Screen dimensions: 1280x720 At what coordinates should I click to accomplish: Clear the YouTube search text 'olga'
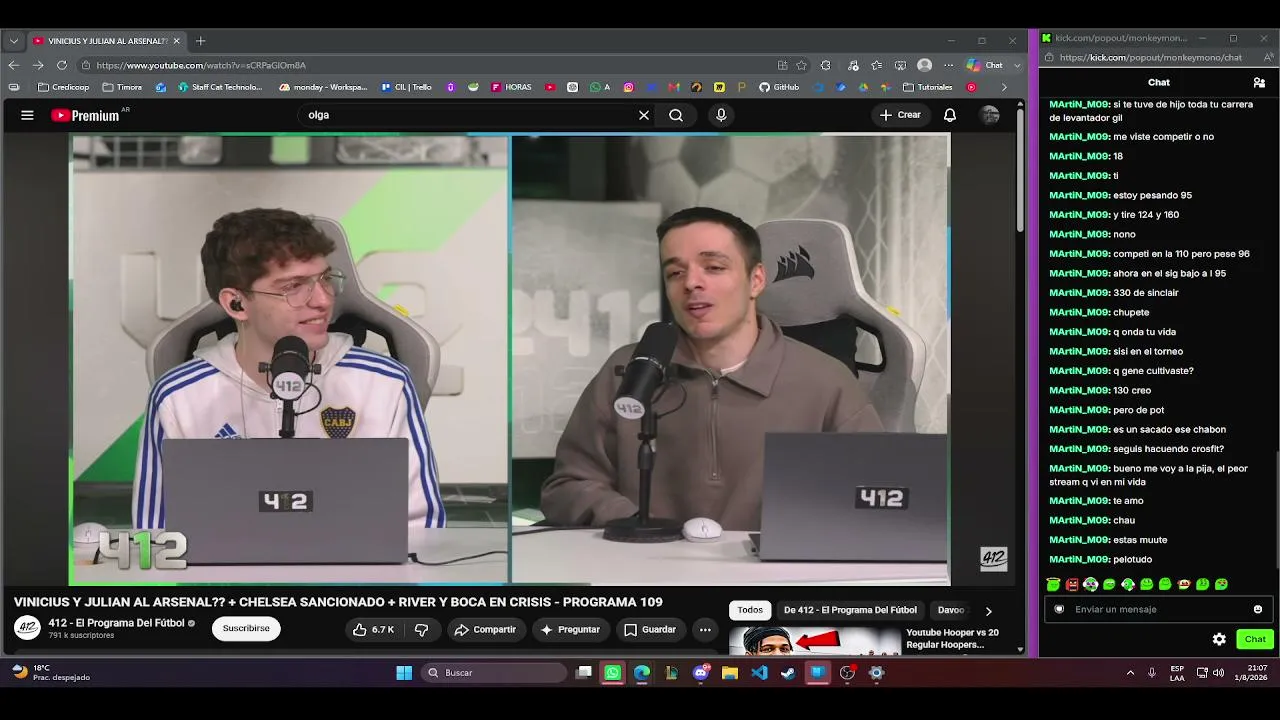pos(644,115)
